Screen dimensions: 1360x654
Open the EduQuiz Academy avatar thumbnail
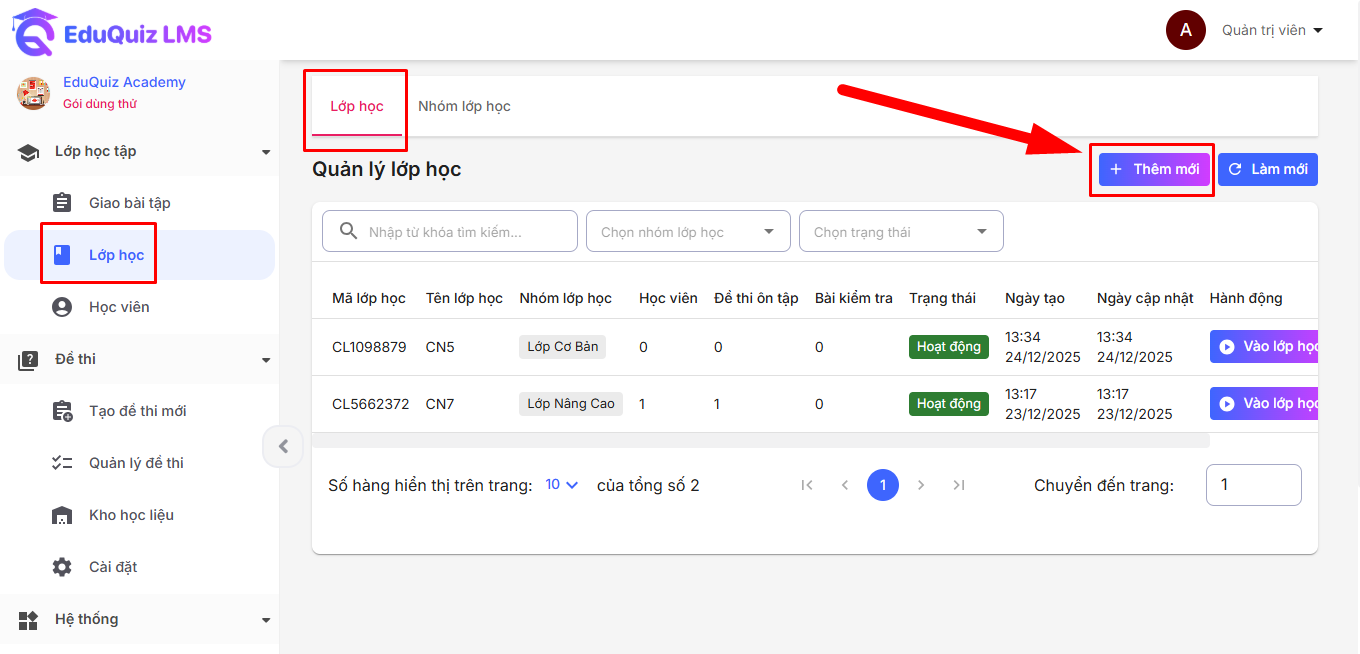point(33,93)
